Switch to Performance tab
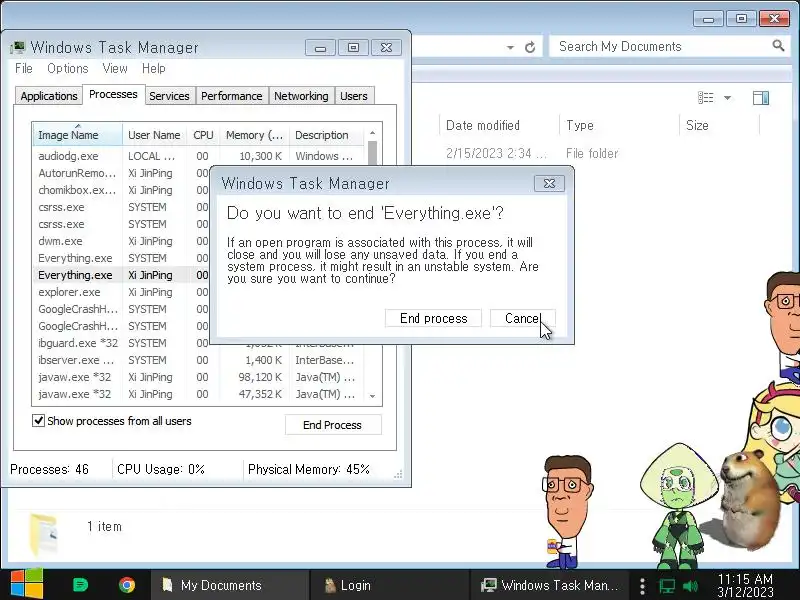 point(232,96)
